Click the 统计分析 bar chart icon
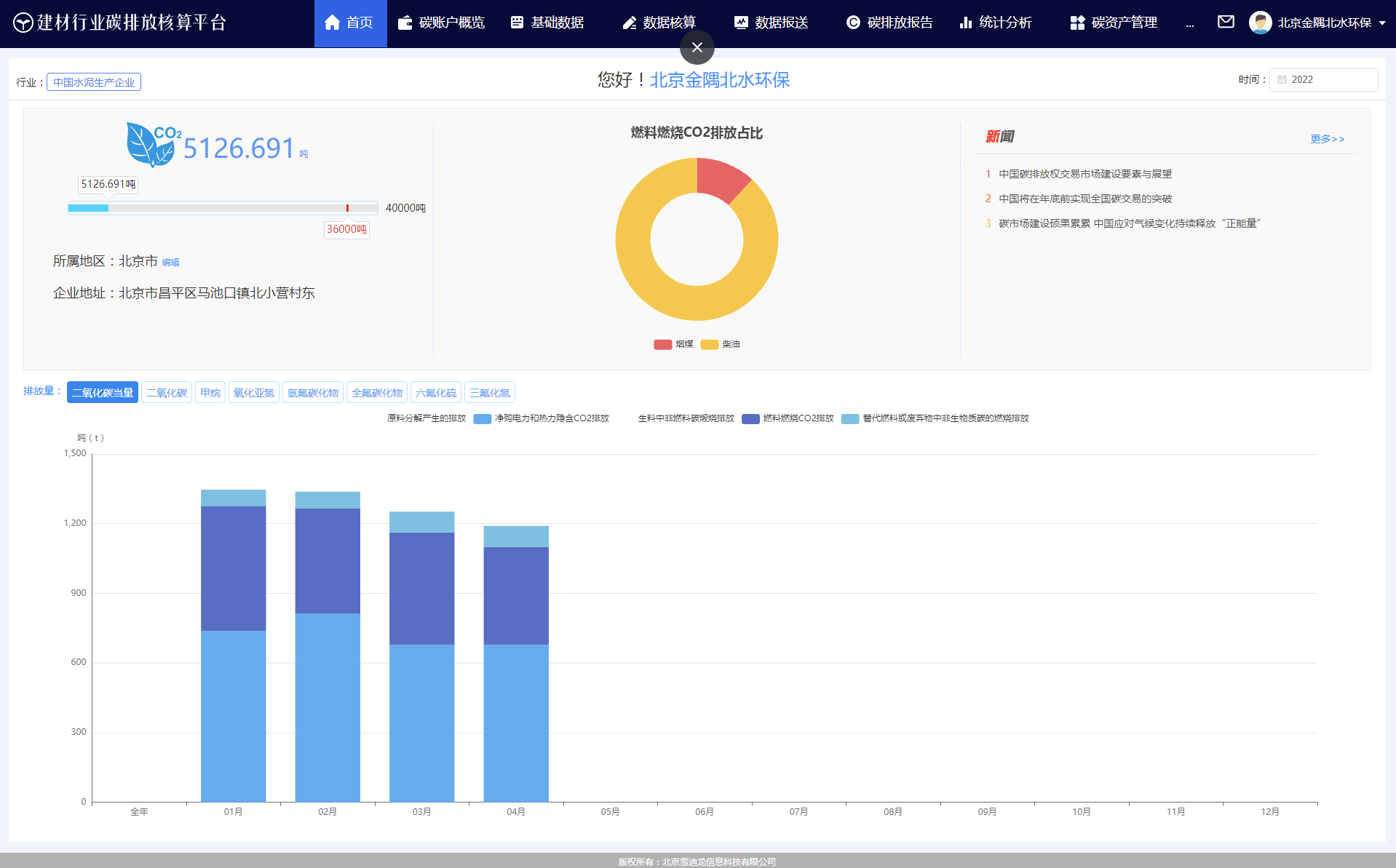This screenshot has height=868, width=1396. click(x=966, y=23)
